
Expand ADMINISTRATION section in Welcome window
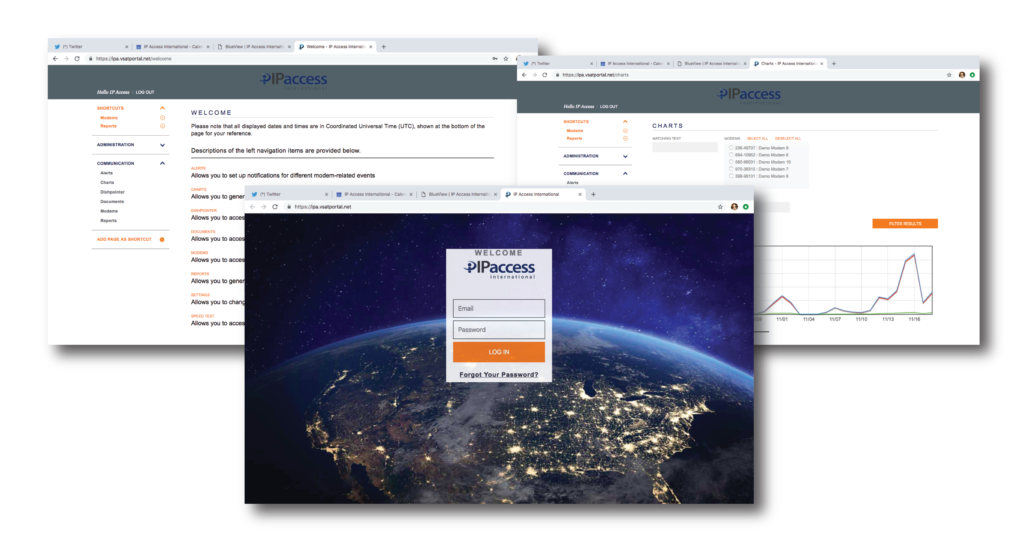pyautogui.click(x=162, y=145)
